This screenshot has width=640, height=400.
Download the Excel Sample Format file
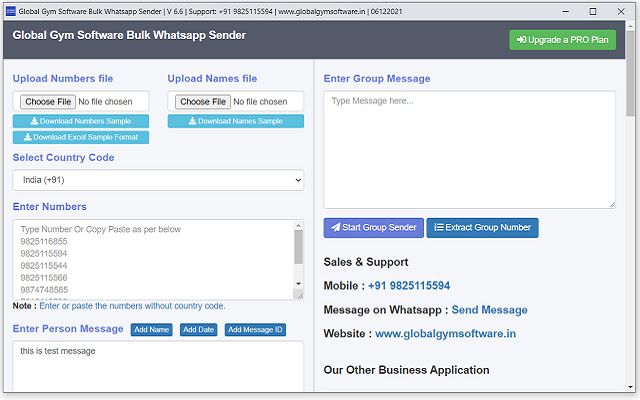(81, 137)
